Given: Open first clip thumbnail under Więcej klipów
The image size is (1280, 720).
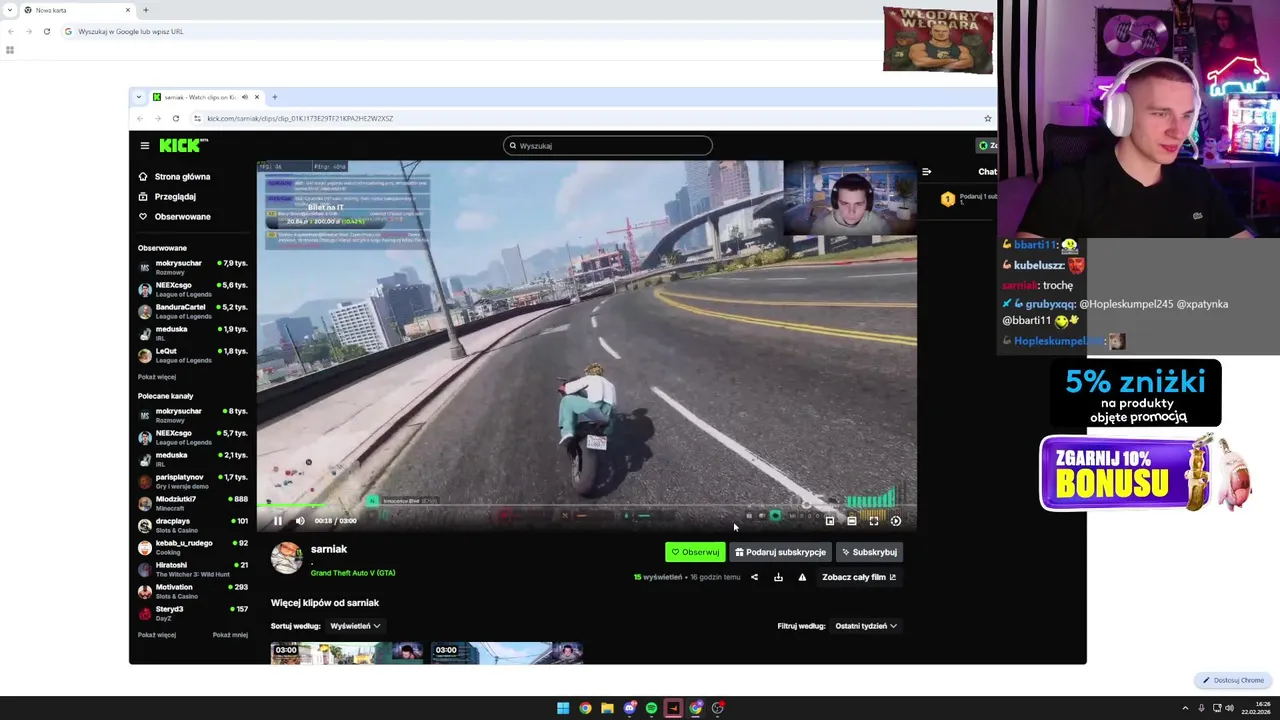Looking at the screenshot, I should [x=347, y=653].
